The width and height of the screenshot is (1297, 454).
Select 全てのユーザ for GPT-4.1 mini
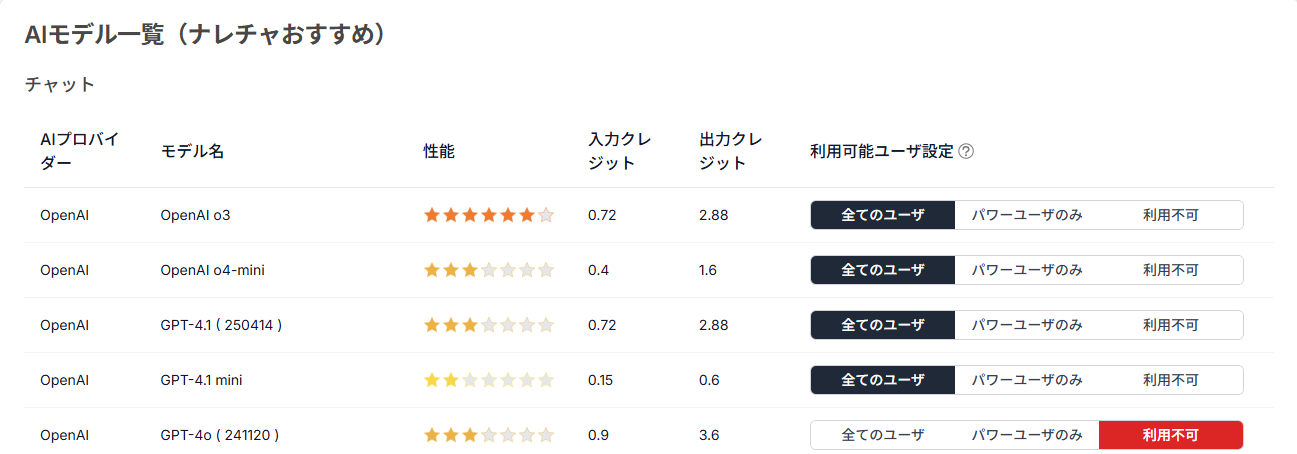[x=883, y=380]
